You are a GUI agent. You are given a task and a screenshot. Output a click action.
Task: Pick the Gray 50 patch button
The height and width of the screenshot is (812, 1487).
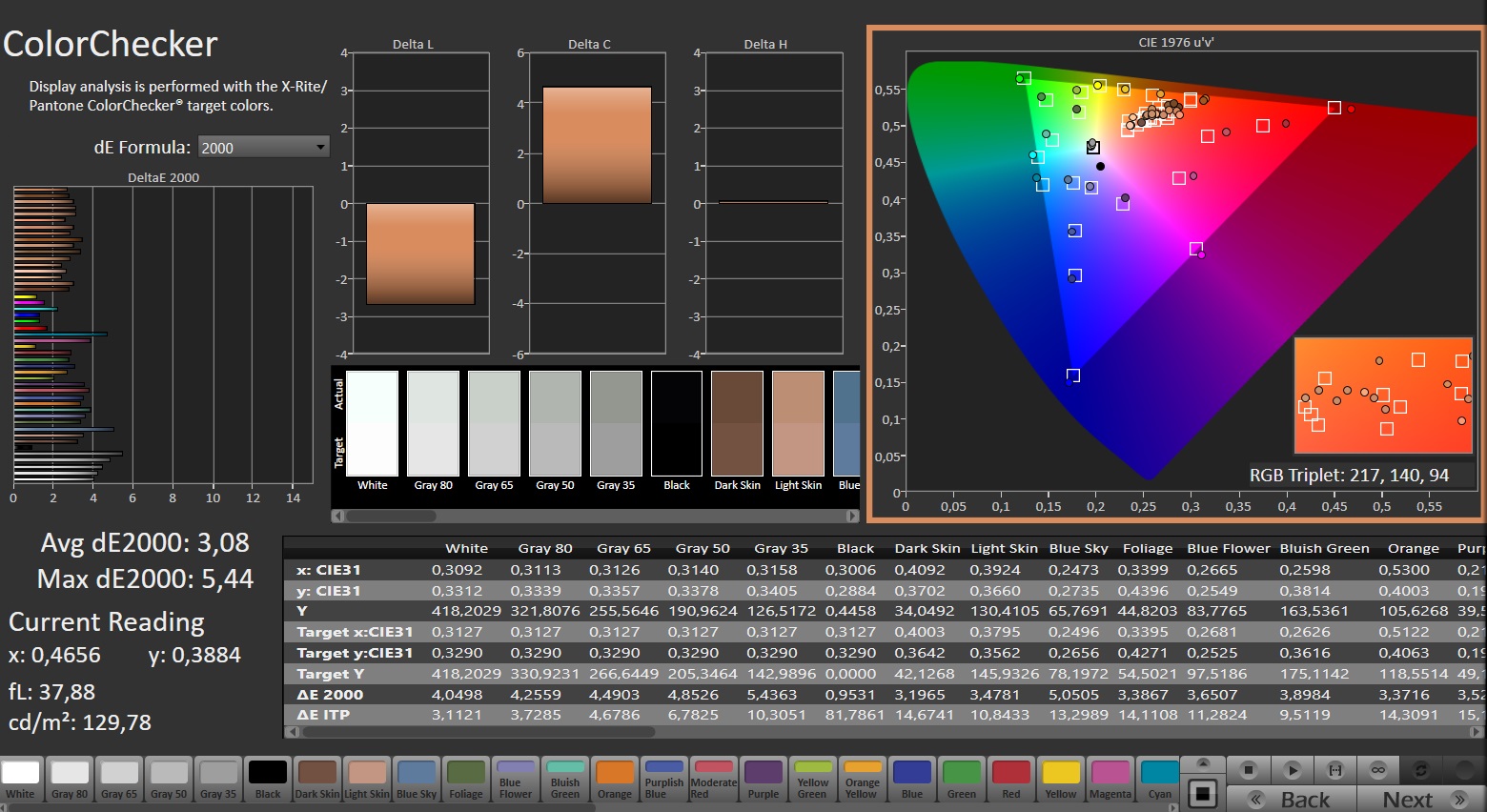click(169, 780)
